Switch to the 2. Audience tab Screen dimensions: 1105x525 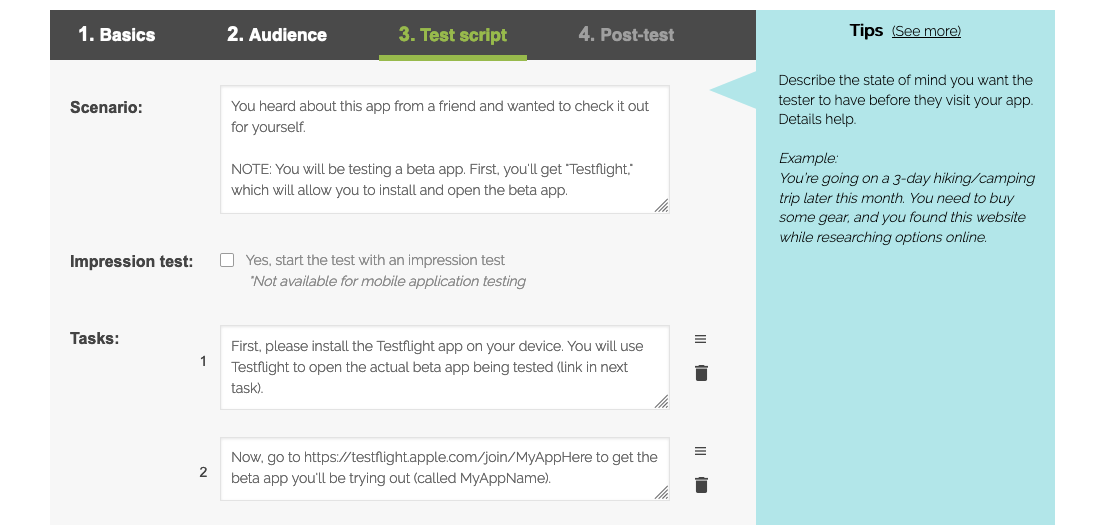pos(276,35)
